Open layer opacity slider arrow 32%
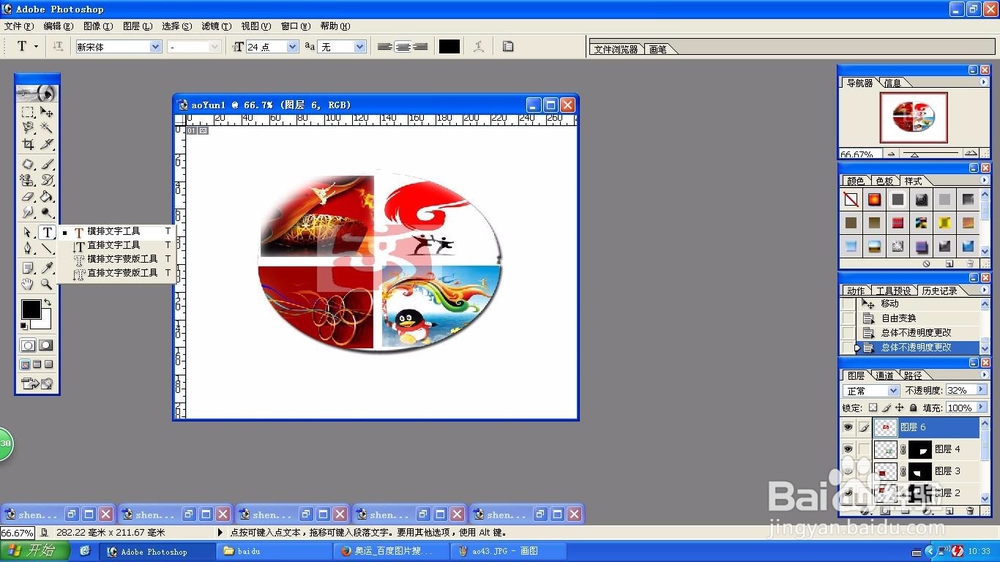Screen dimensions: 1000x562 coord(981,390)
